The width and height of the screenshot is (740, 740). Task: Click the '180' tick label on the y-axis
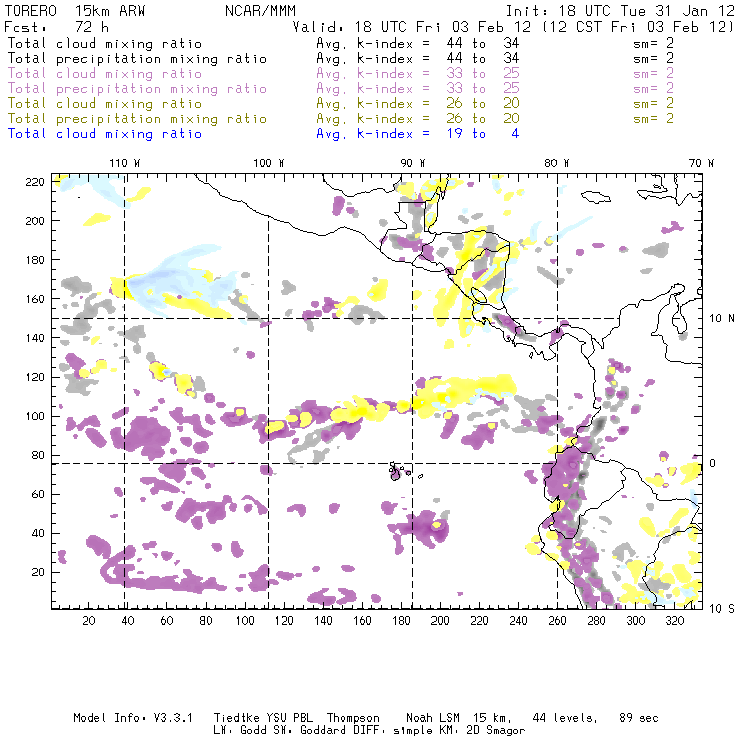[x=35, y=260]
